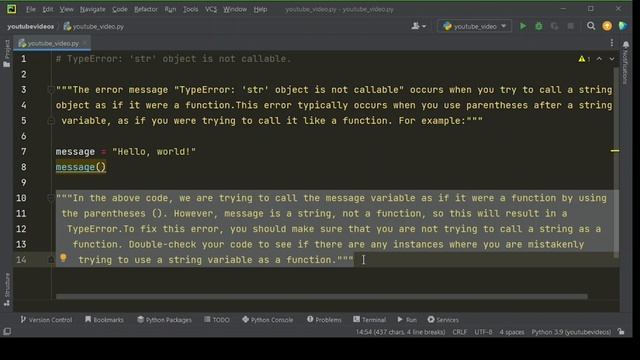
Task: Click the first line TypeError comment
Action: (x=173, y=59)
